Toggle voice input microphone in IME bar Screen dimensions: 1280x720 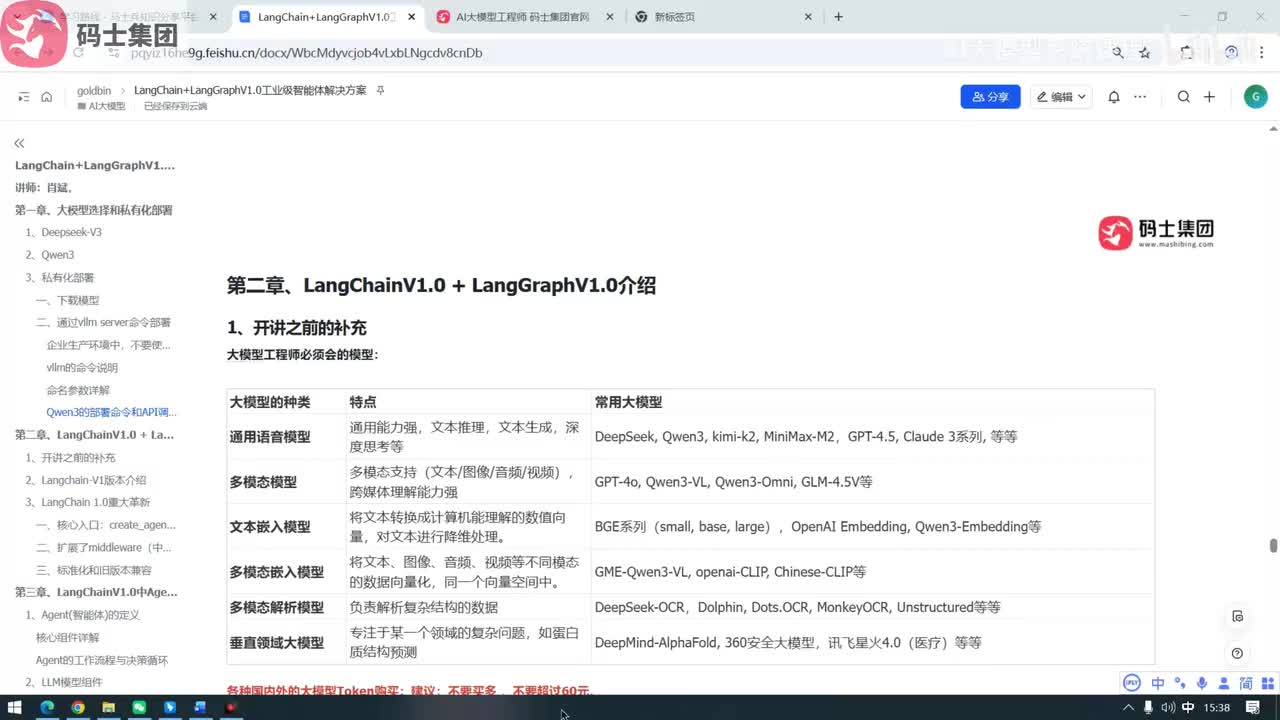tap(1202, 683)
